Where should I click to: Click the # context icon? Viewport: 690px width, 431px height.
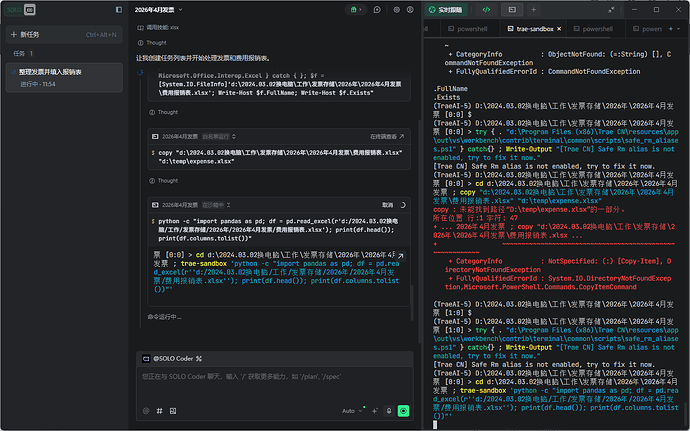(159, 410)
